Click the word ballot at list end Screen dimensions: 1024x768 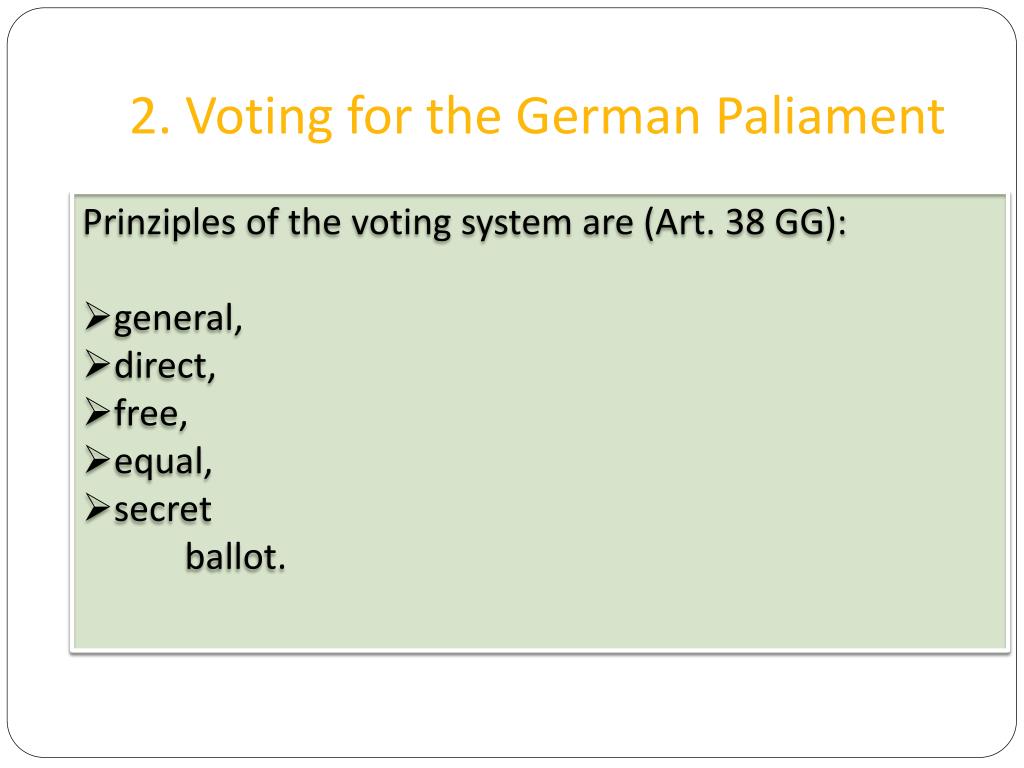tap(235, 557)
